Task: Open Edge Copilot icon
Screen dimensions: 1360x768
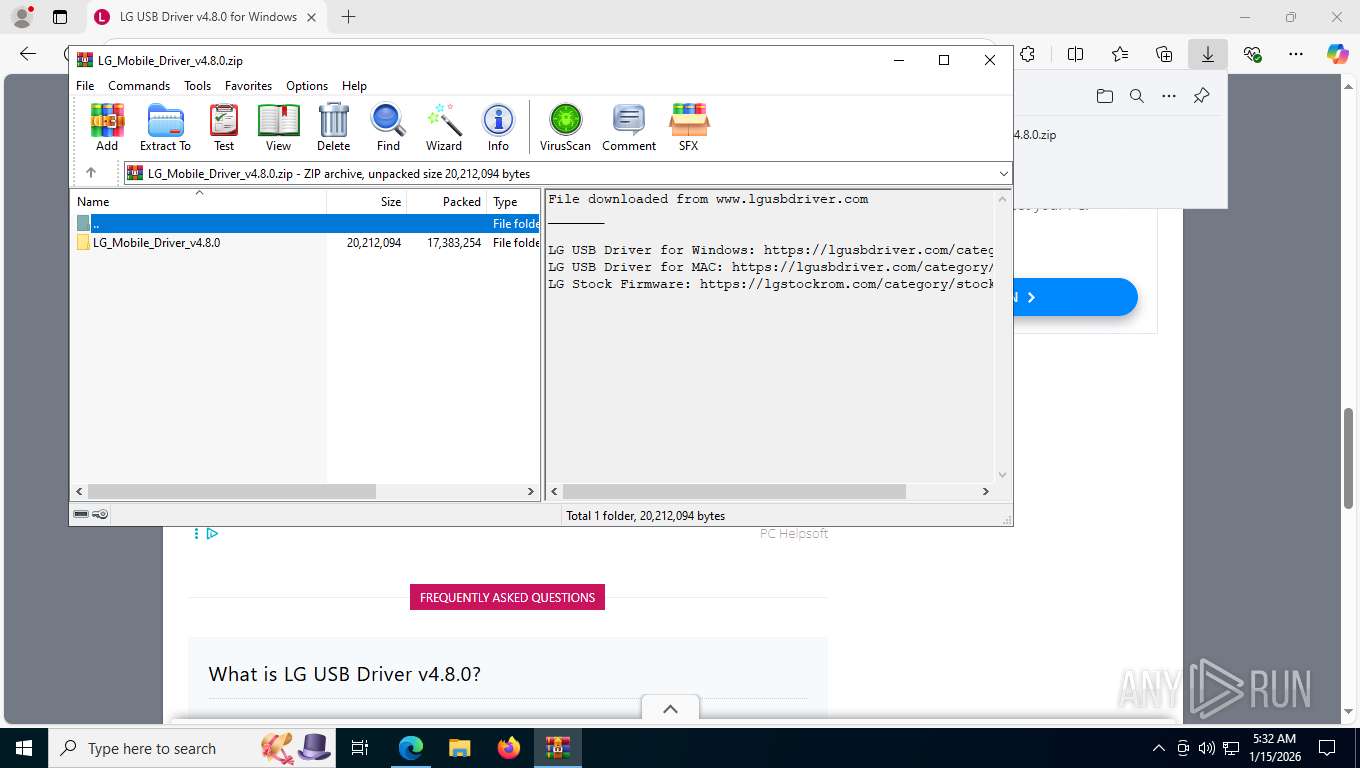Action: [x=1337, y=54]
